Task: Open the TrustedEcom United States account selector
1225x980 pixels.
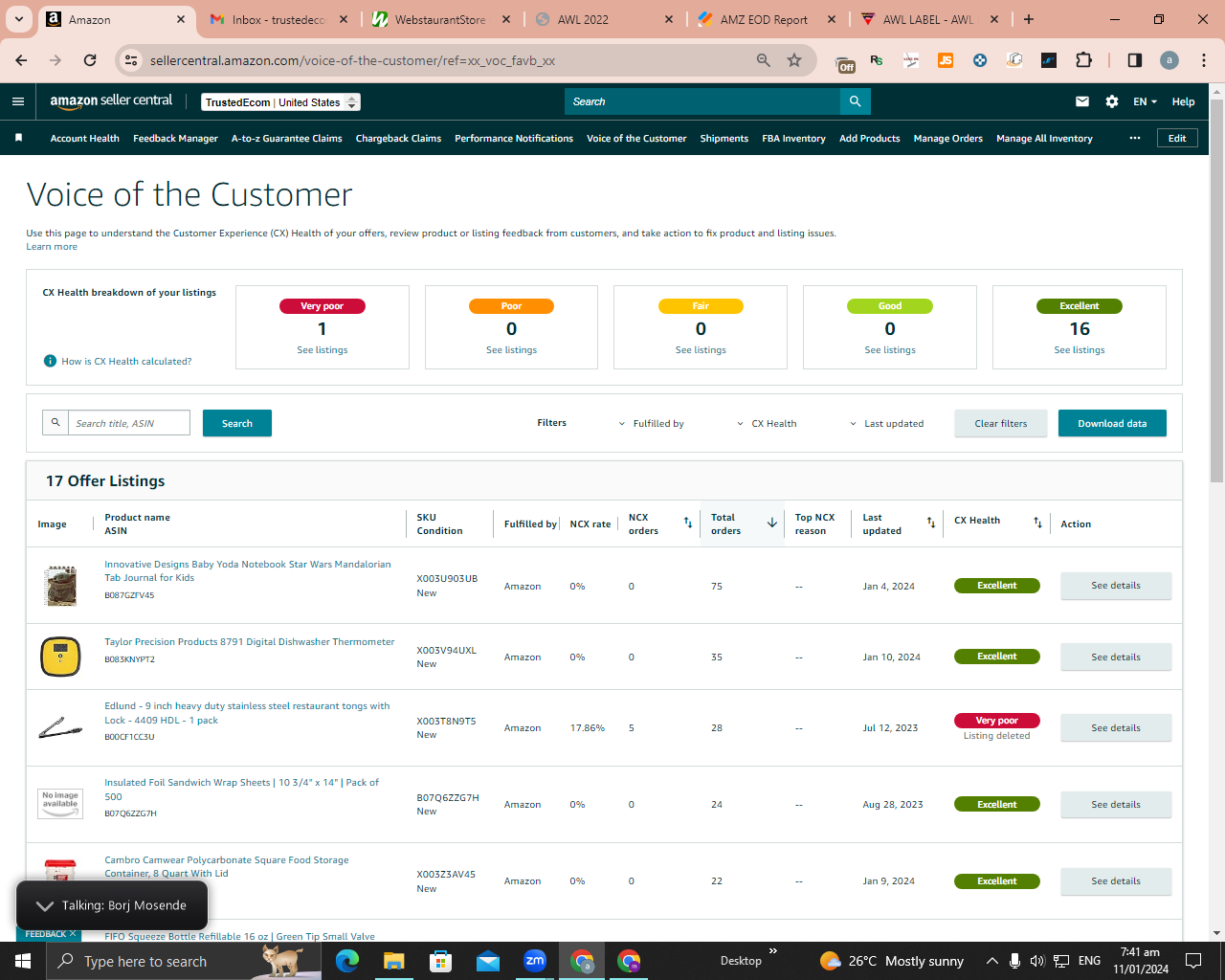Action: (281, 102)
